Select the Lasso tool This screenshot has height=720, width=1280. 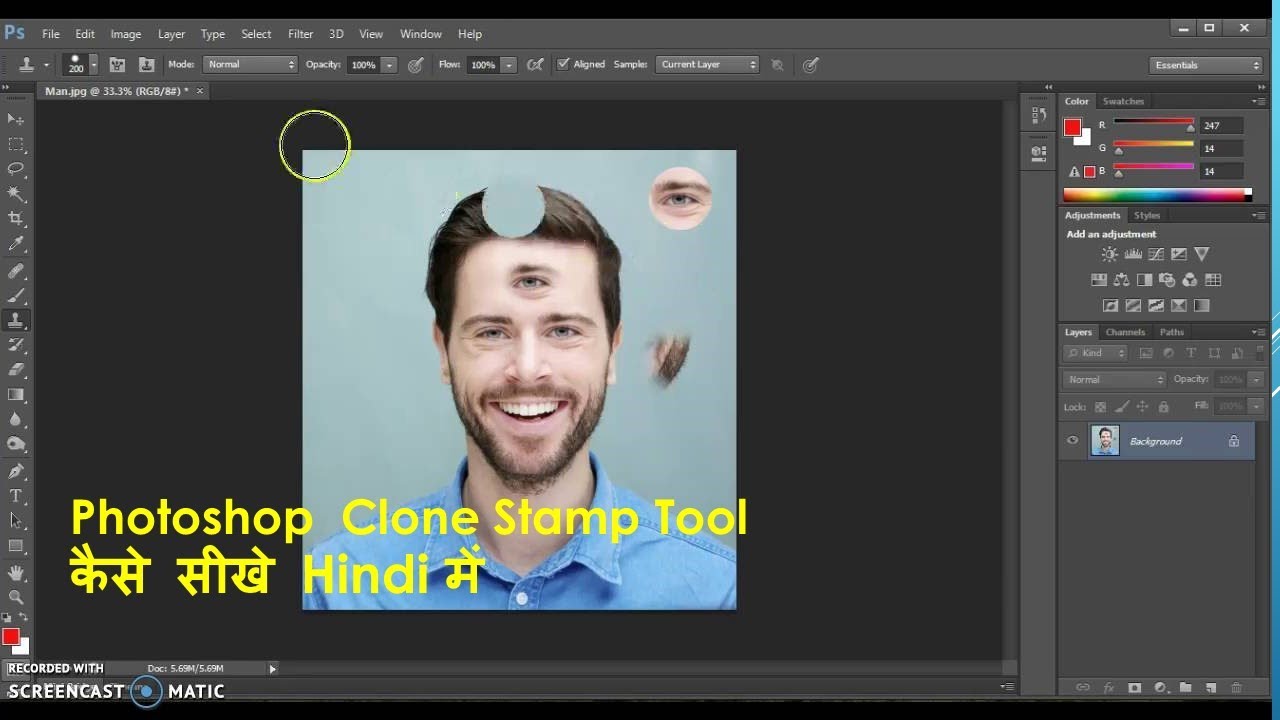[x=16, y=169]
